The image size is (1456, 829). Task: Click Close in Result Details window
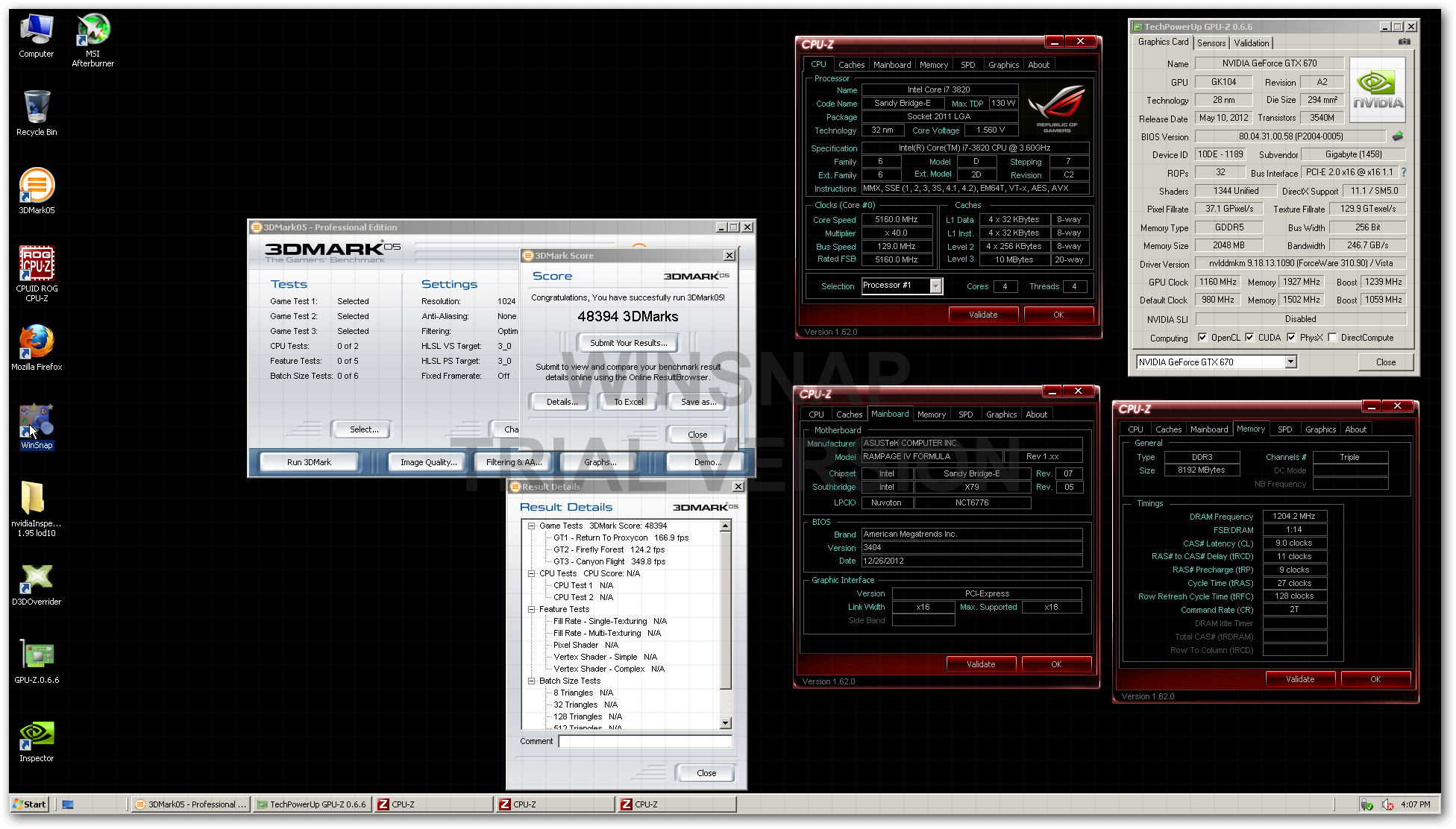click(706, 773)
